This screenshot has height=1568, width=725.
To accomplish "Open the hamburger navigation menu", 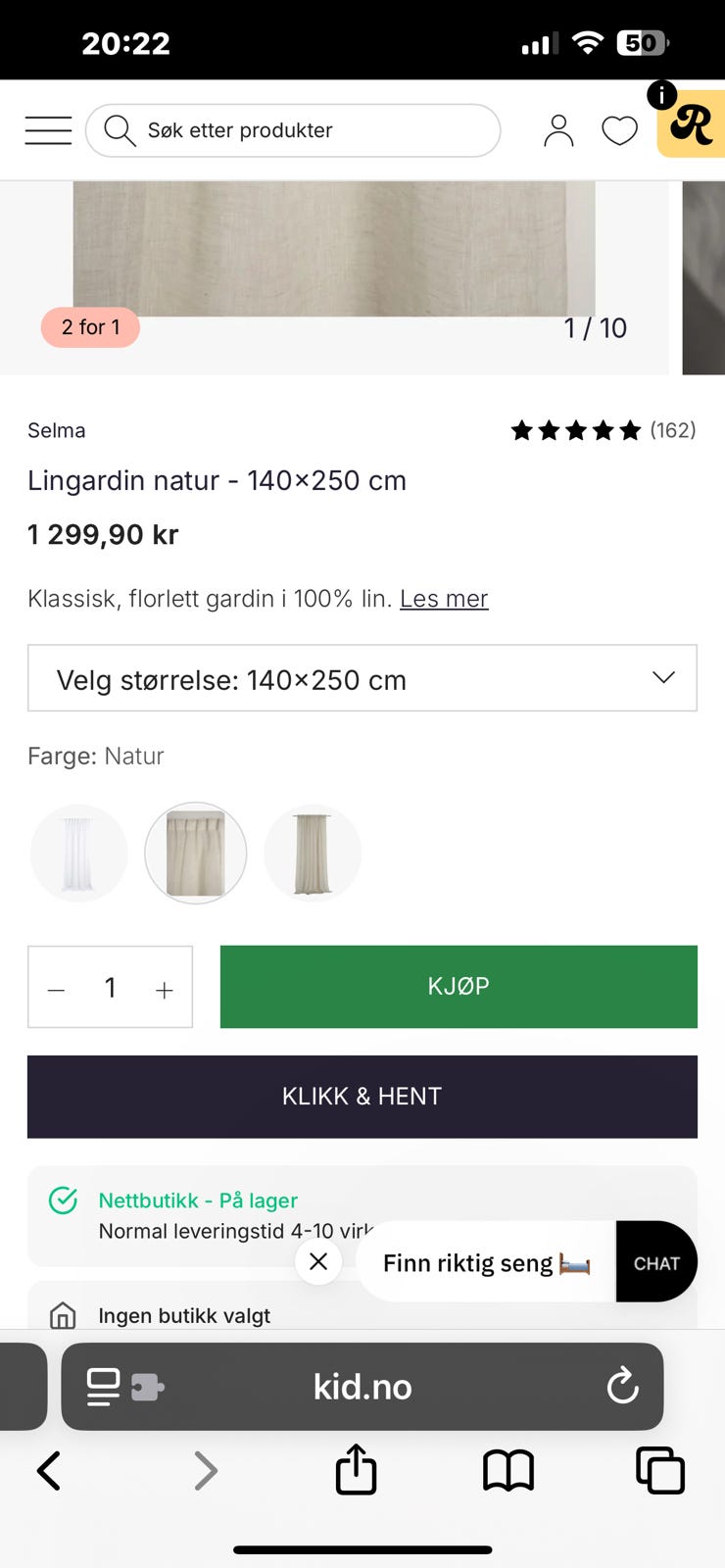I will (x=48, y=130).
